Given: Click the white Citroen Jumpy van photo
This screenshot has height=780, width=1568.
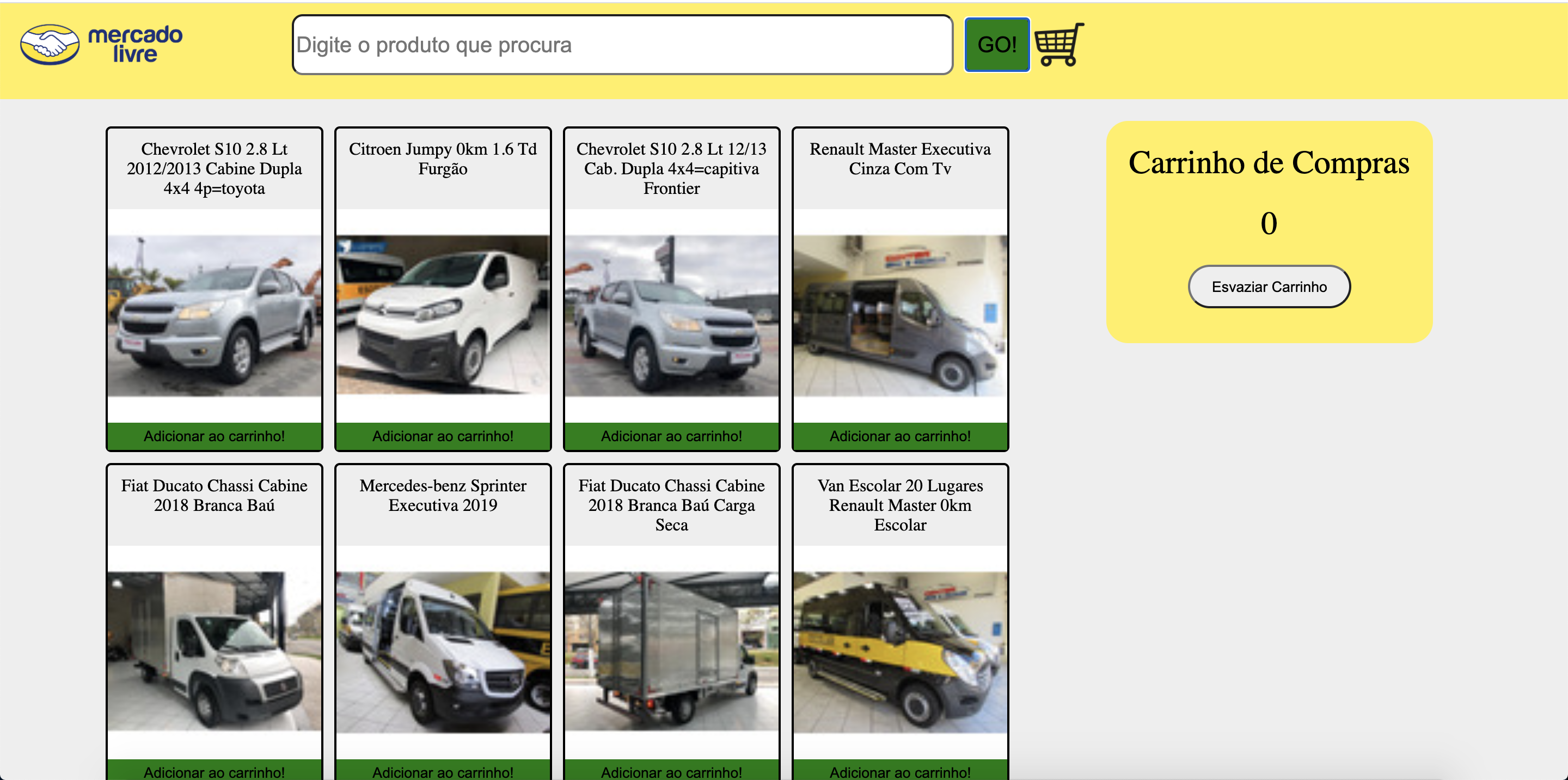Looking at the screenshot, I should tap(443, 316).
